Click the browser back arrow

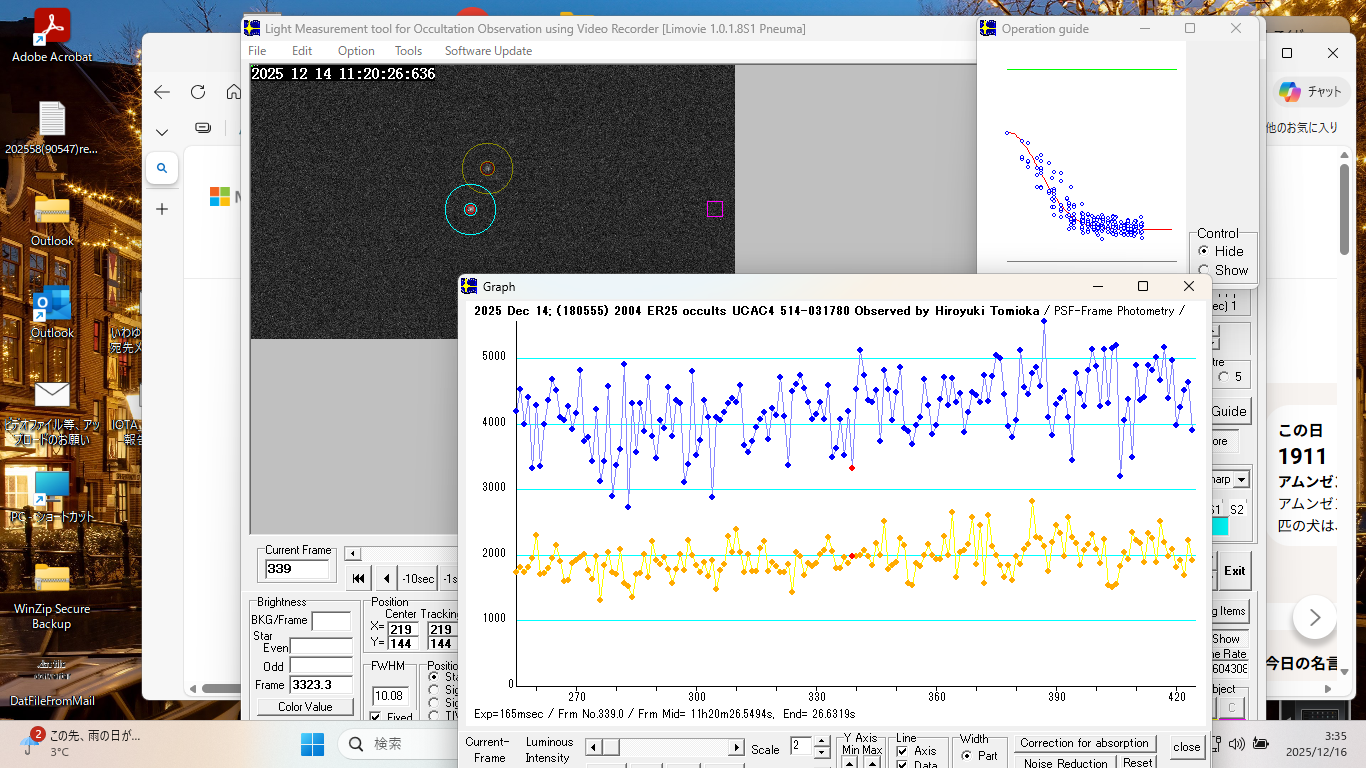[x=162, y=92]
